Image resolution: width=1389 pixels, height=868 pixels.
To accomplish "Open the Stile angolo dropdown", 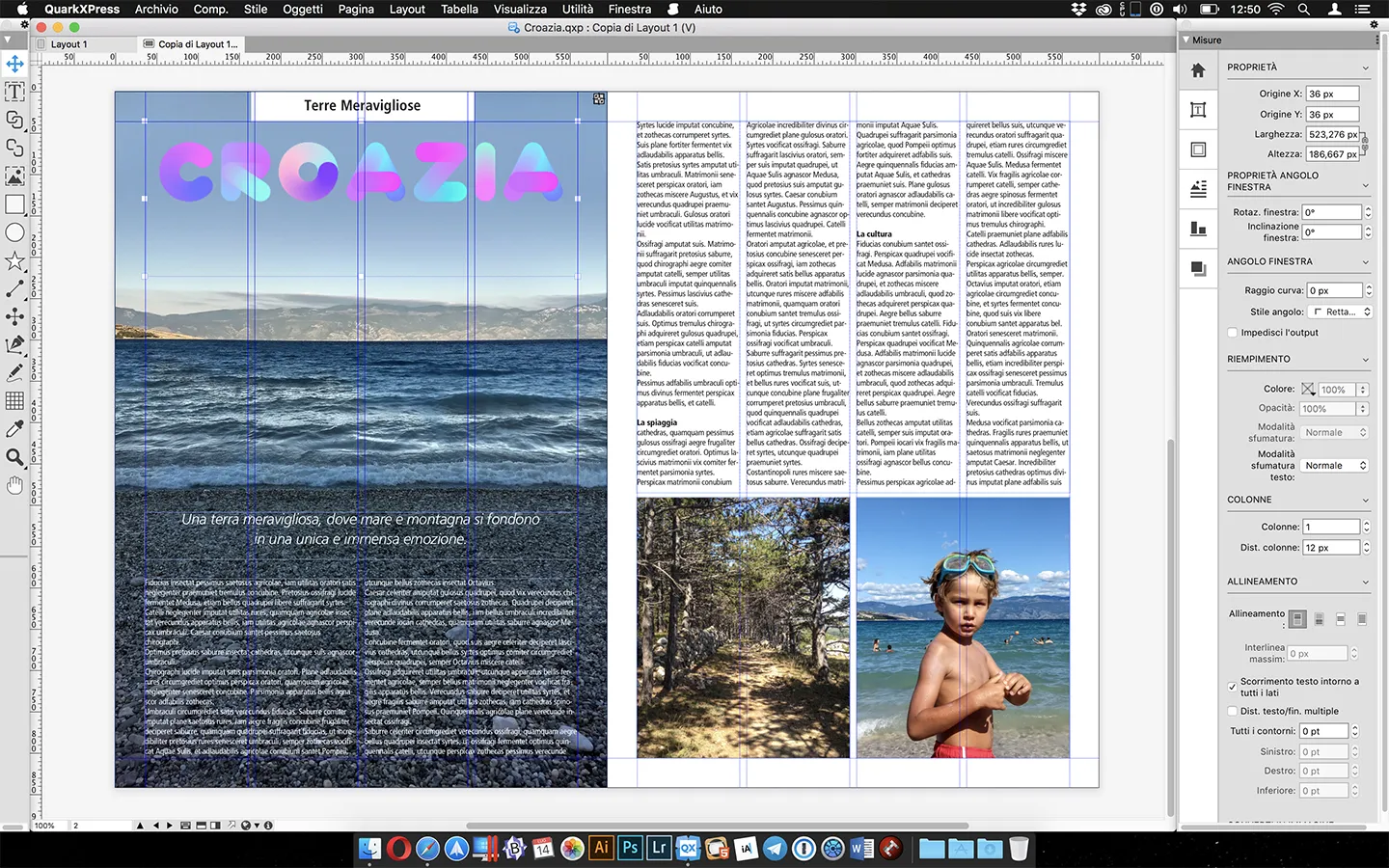I will click(1341, 311).
